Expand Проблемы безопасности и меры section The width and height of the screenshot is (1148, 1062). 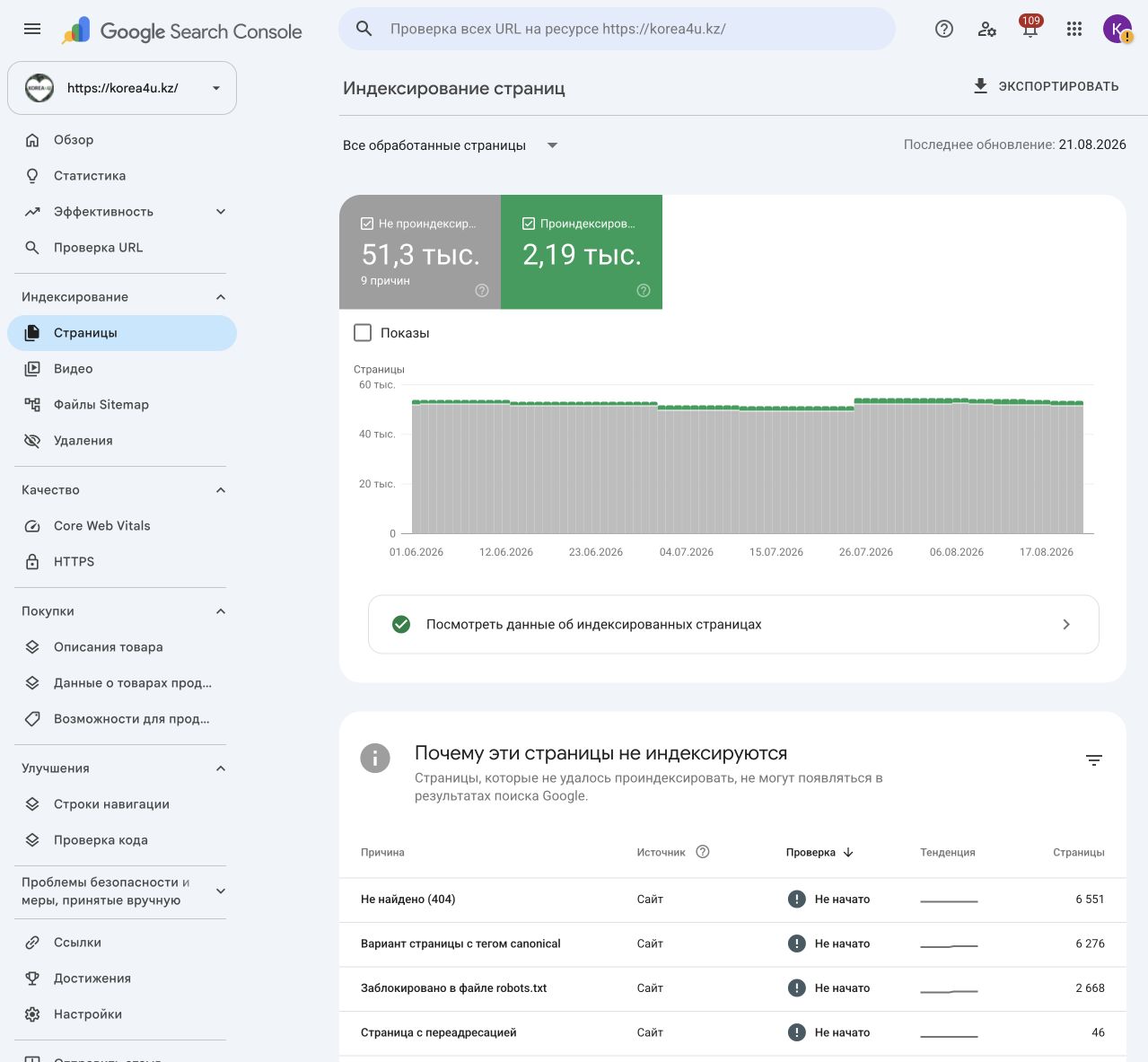[221, 891]
